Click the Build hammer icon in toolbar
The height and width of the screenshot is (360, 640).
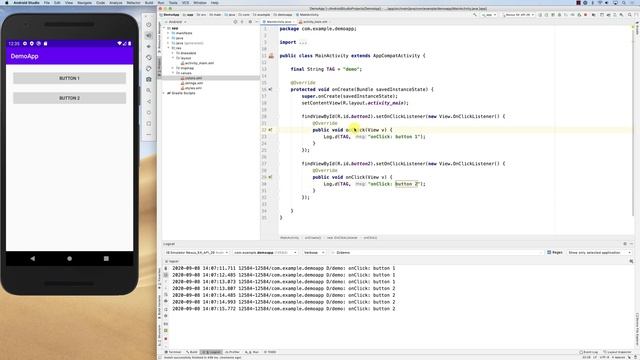475,15
